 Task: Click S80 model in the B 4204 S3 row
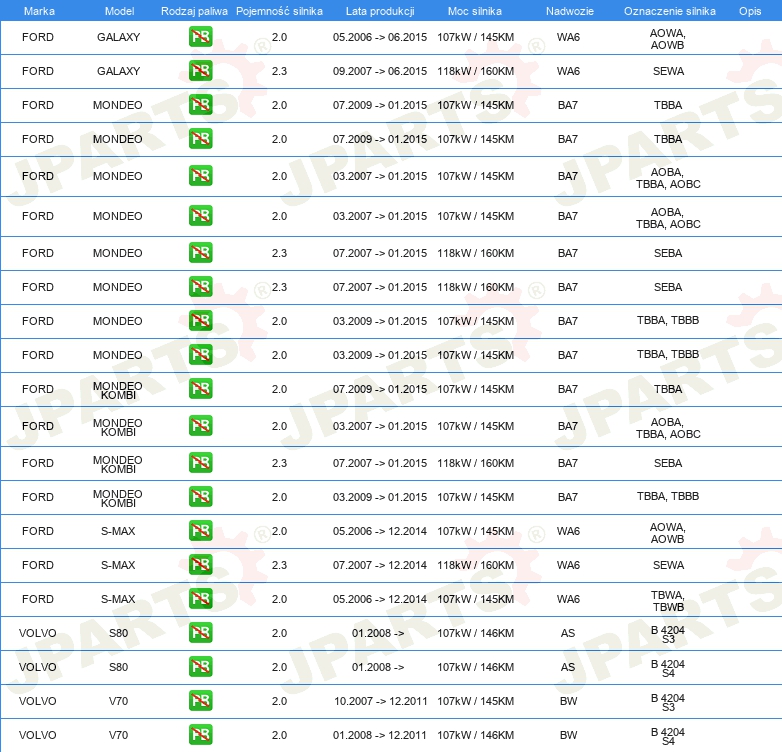coord(119,633)
